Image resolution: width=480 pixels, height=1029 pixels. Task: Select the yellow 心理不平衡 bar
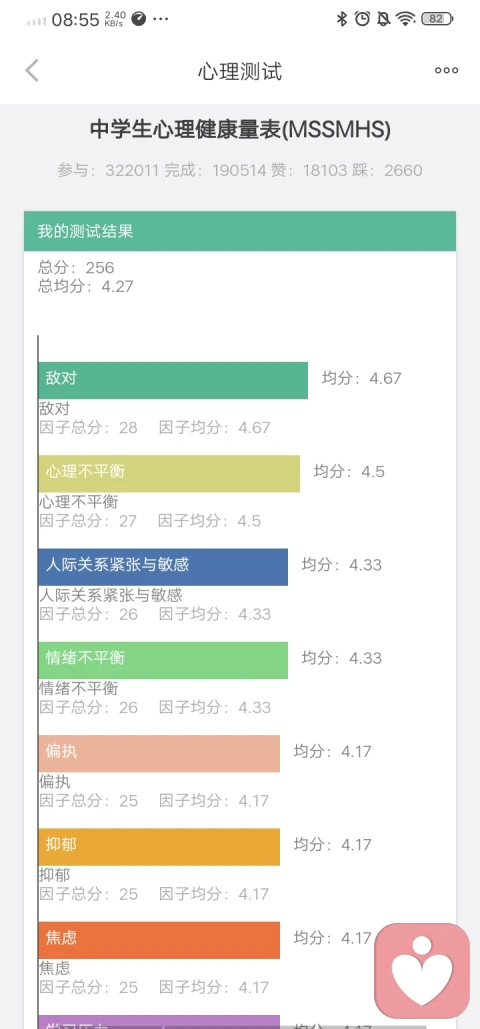click(x=169, y=473)
